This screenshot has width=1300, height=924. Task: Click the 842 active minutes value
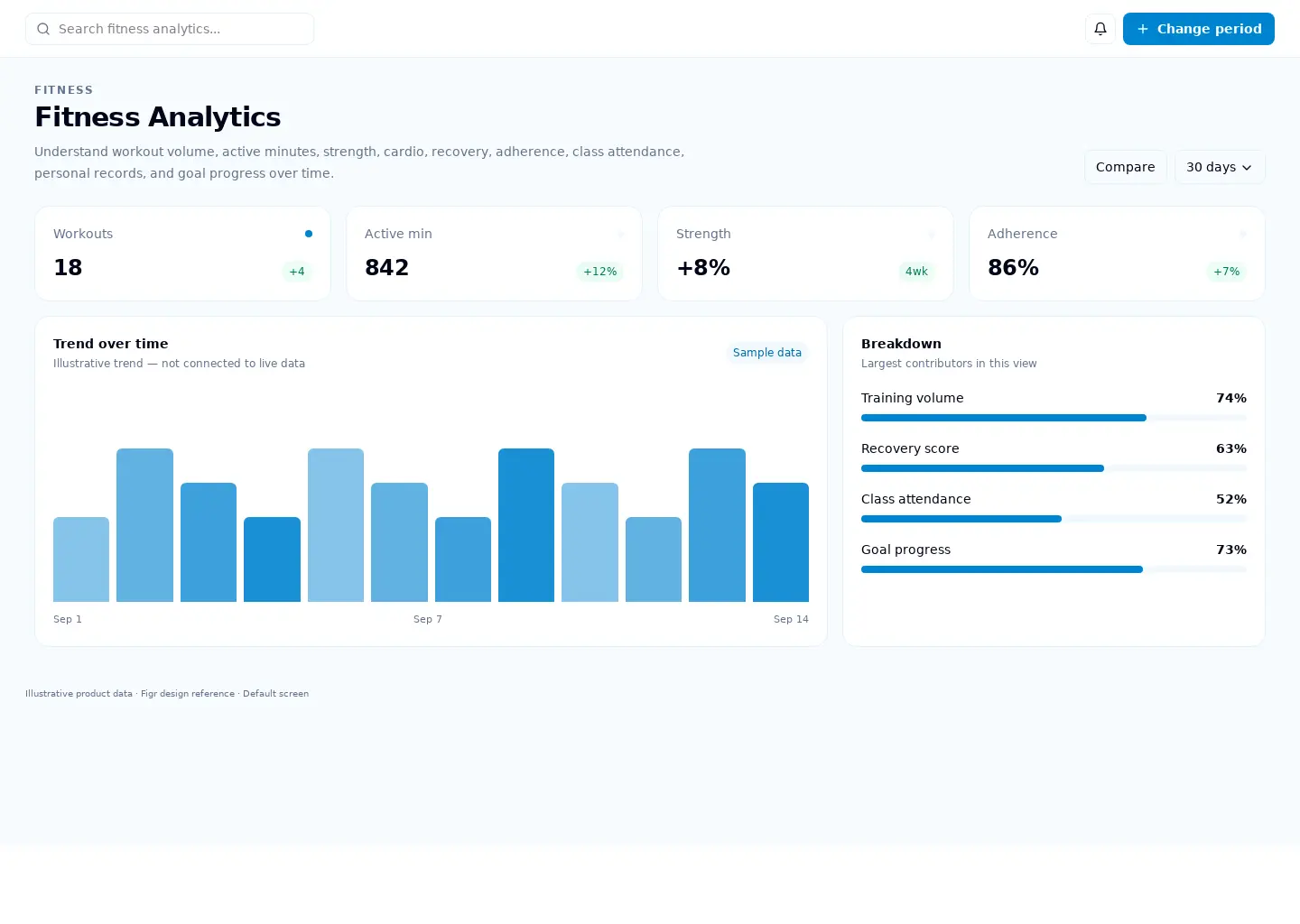[386, 268]
